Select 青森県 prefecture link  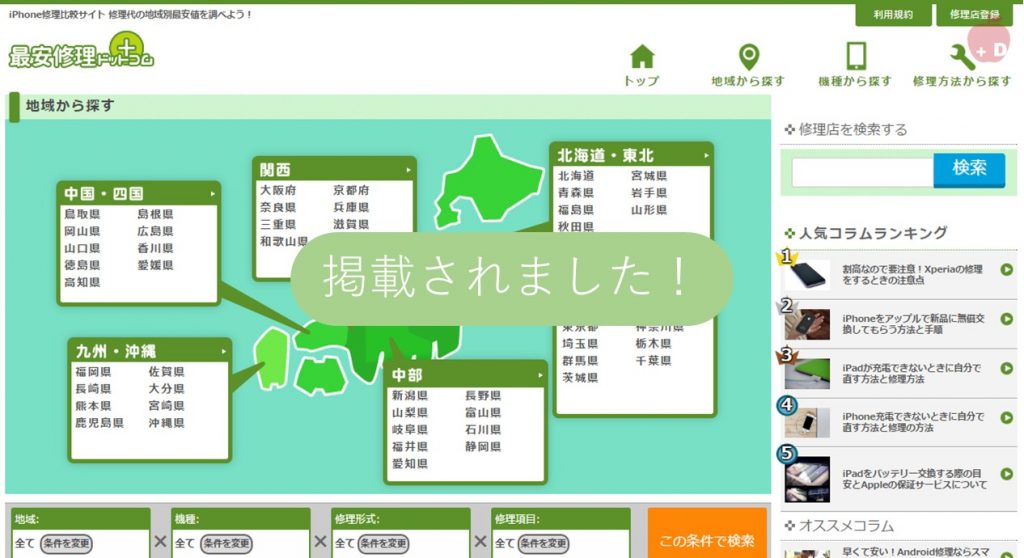[576, 193]
